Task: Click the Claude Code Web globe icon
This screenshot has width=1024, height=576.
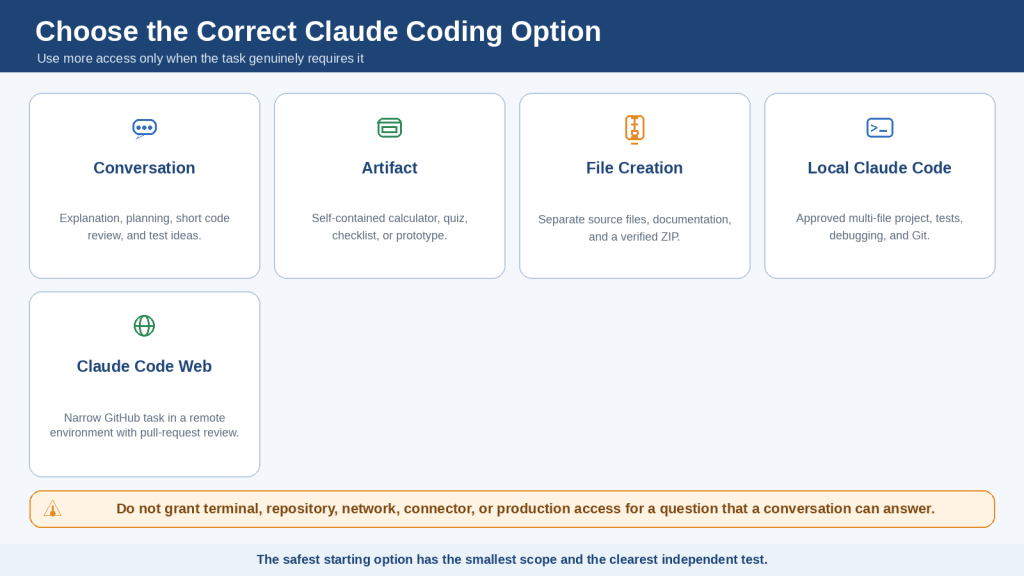Action: (144, 325)
